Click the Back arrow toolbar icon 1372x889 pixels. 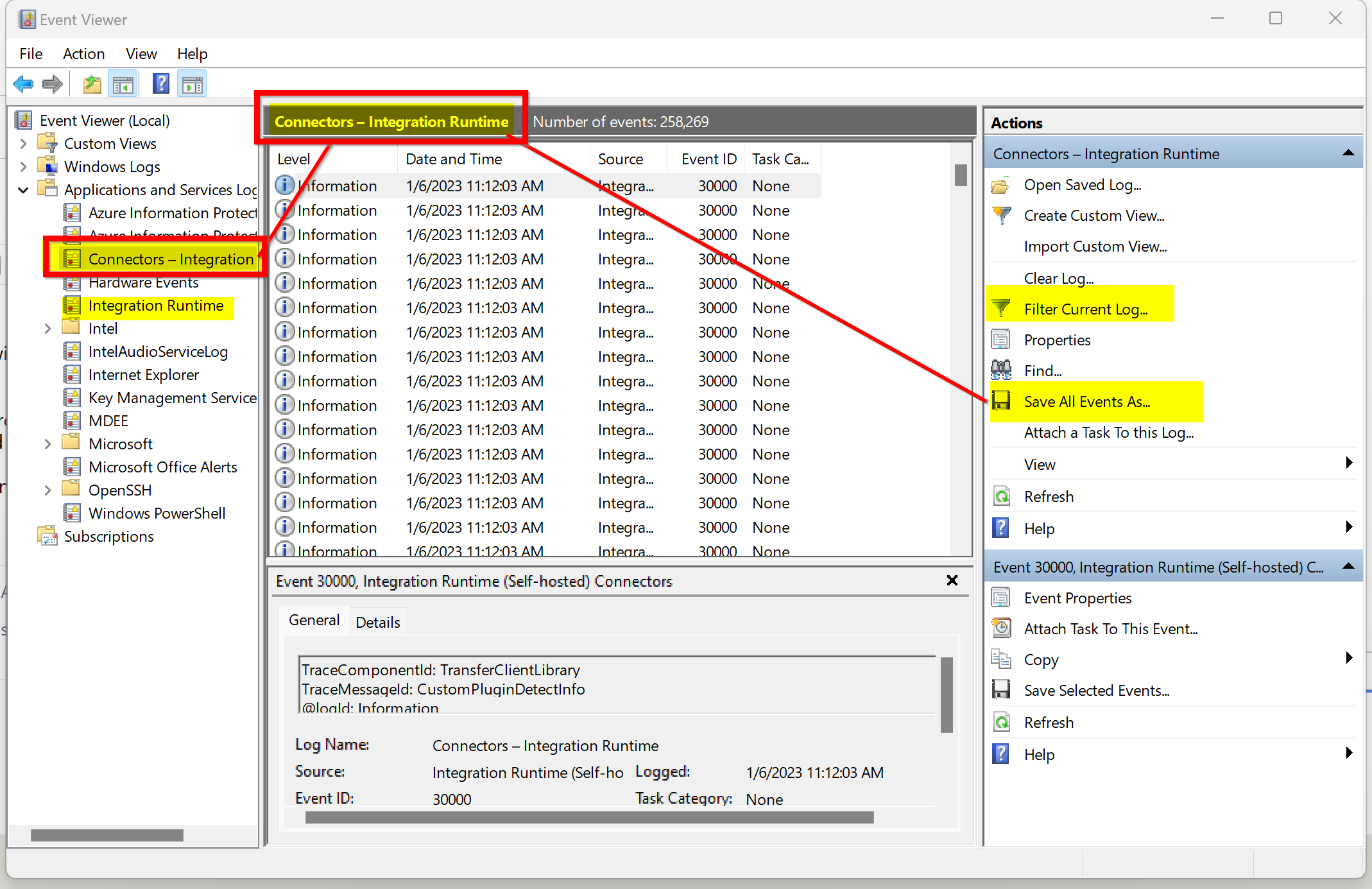[x=23, y=84]
